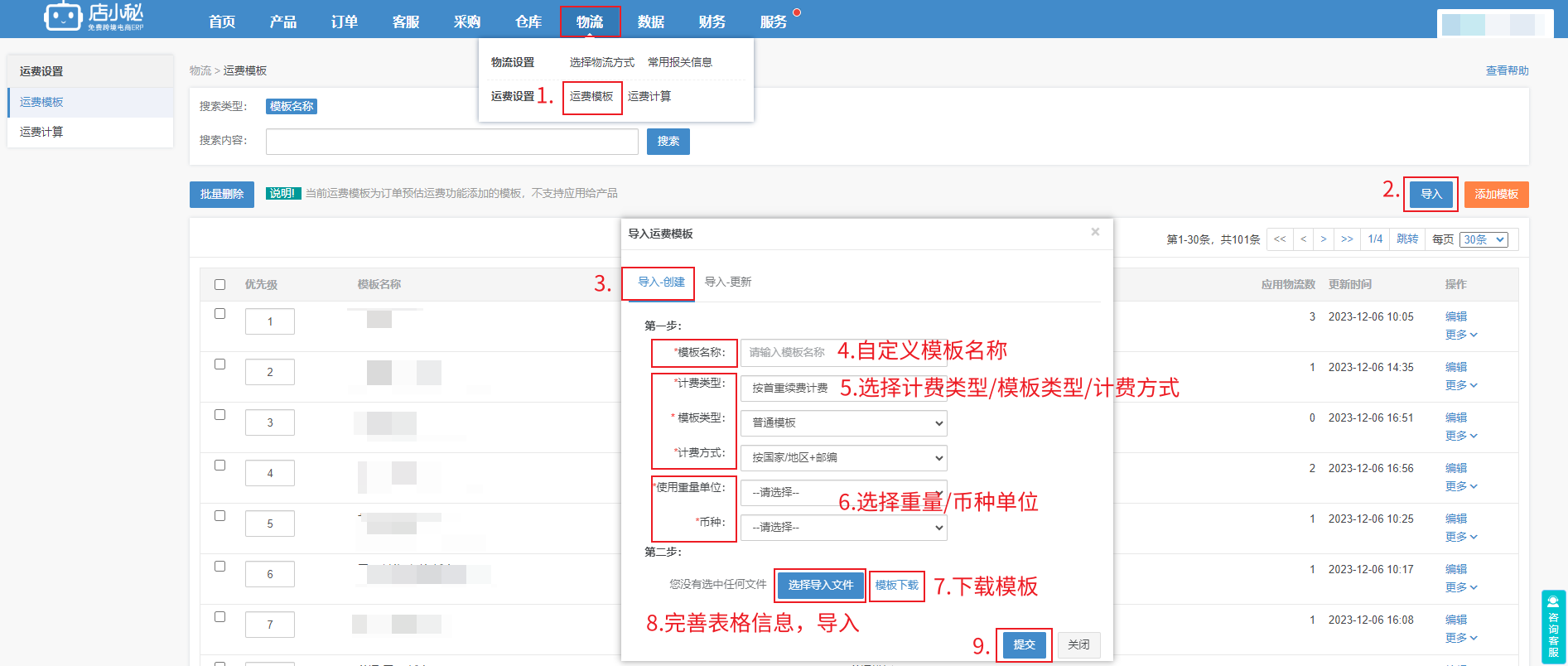1568x666 pixels.
Task: Open the 物流 top menu
Action: click(590, 22)
